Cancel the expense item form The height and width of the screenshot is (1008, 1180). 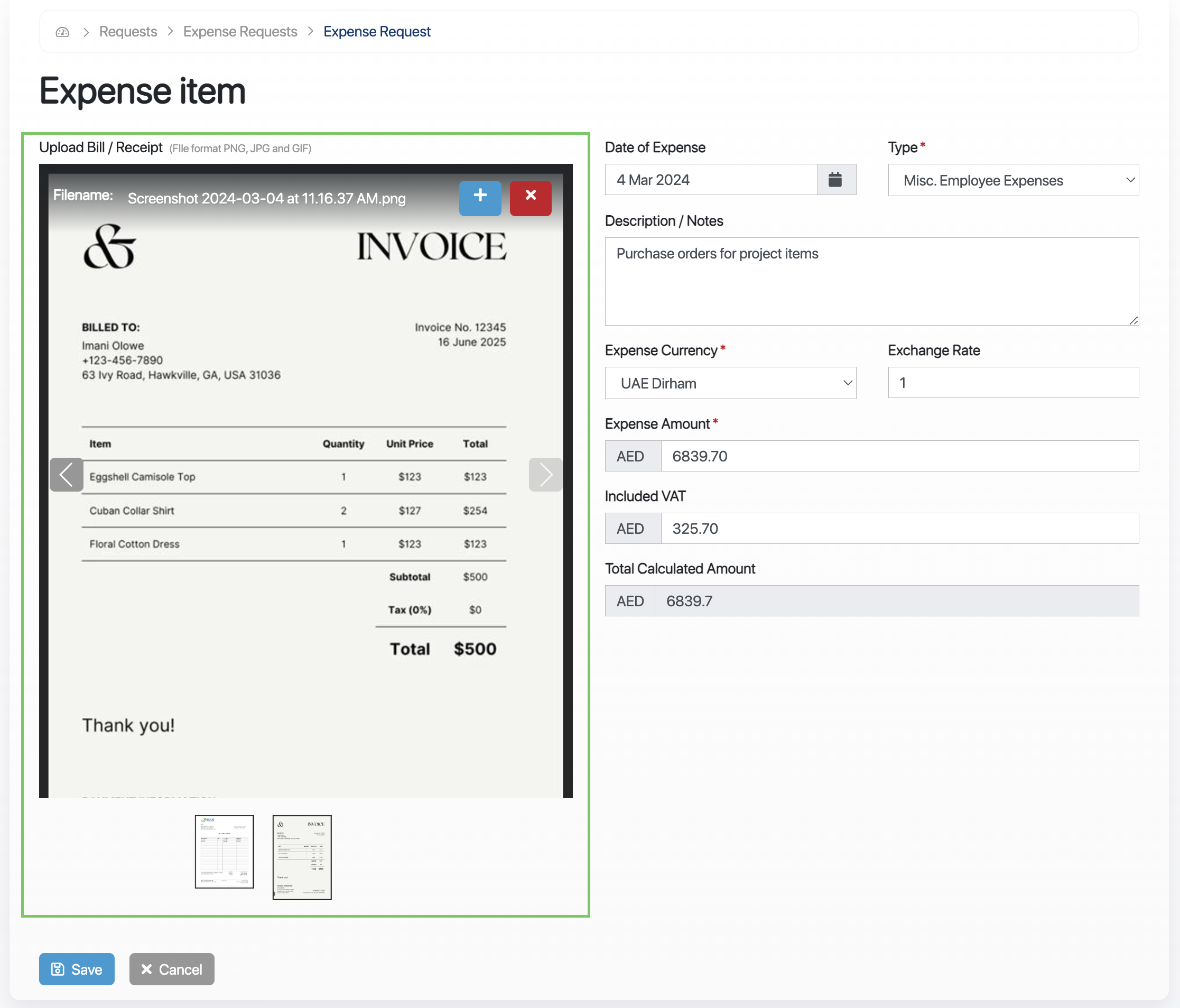[172, 969]
